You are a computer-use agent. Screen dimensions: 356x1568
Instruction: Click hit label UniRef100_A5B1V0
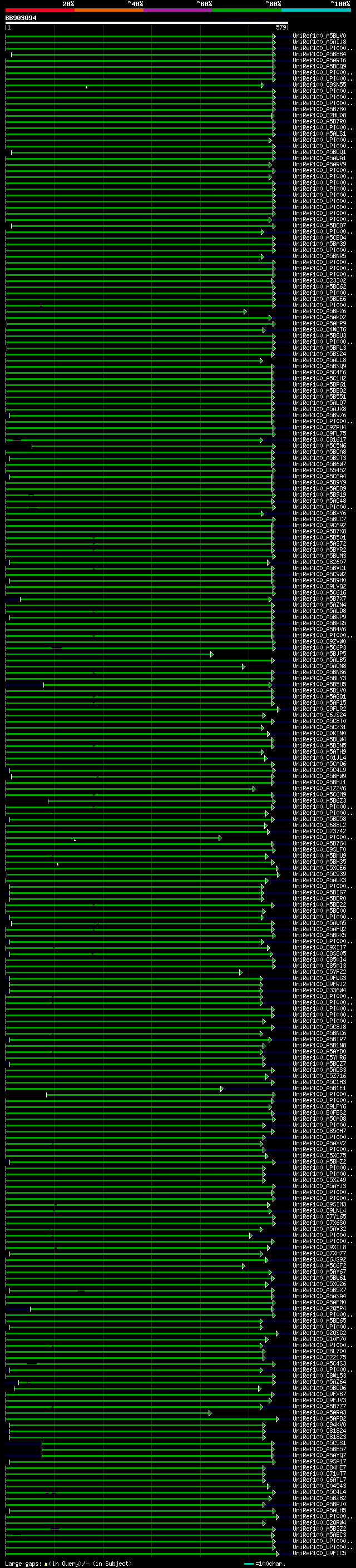pos(319,691)
